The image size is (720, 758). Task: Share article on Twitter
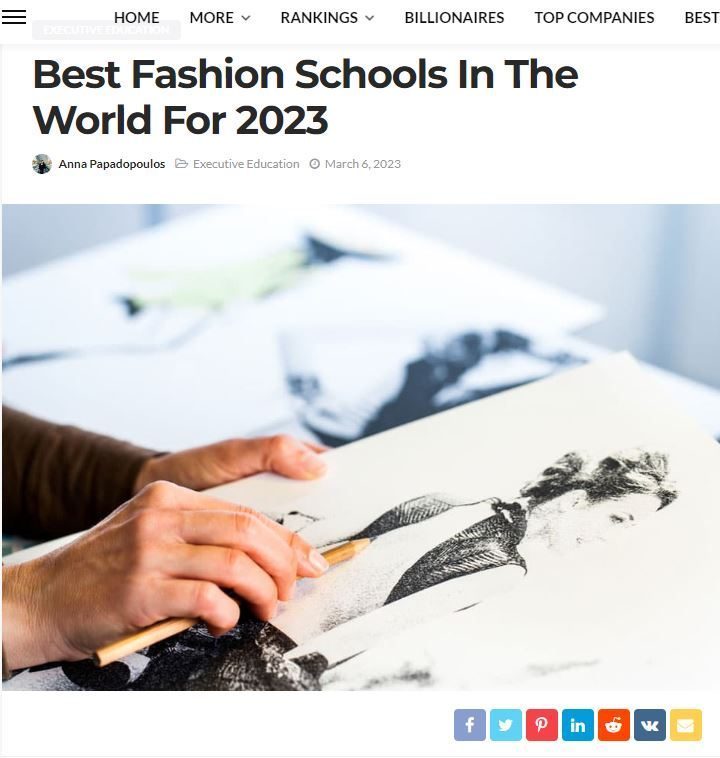point(506,725)
